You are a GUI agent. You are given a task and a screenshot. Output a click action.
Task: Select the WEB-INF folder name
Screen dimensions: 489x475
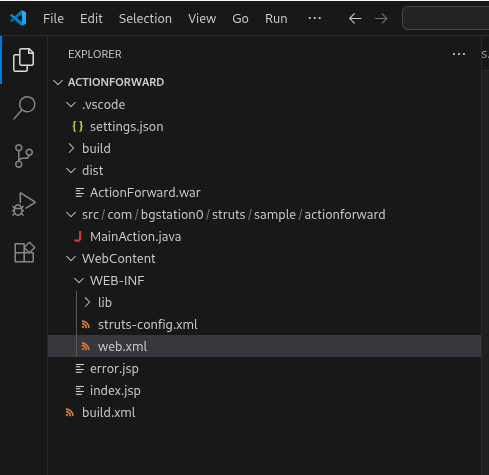pos(117,281)
